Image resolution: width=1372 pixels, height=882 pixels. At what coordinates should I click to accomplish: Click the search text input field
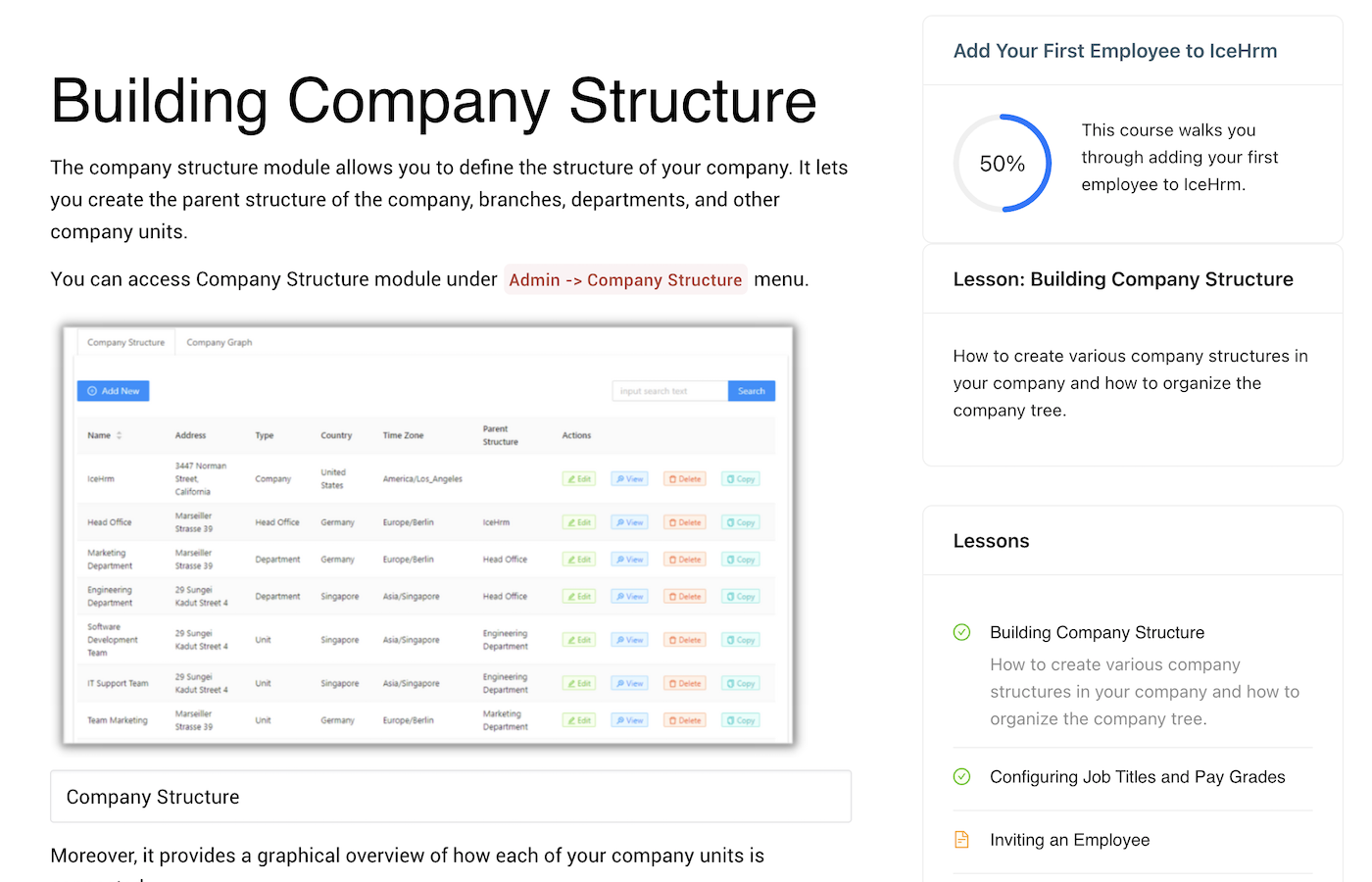pos(669,391)
